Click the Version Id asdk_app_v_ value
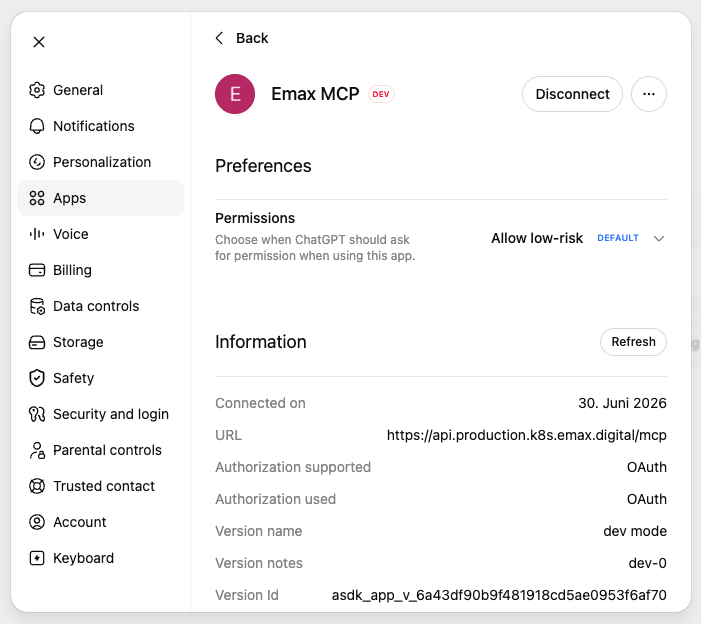Viewport: 701px width, 624px height. coord(499,595)
